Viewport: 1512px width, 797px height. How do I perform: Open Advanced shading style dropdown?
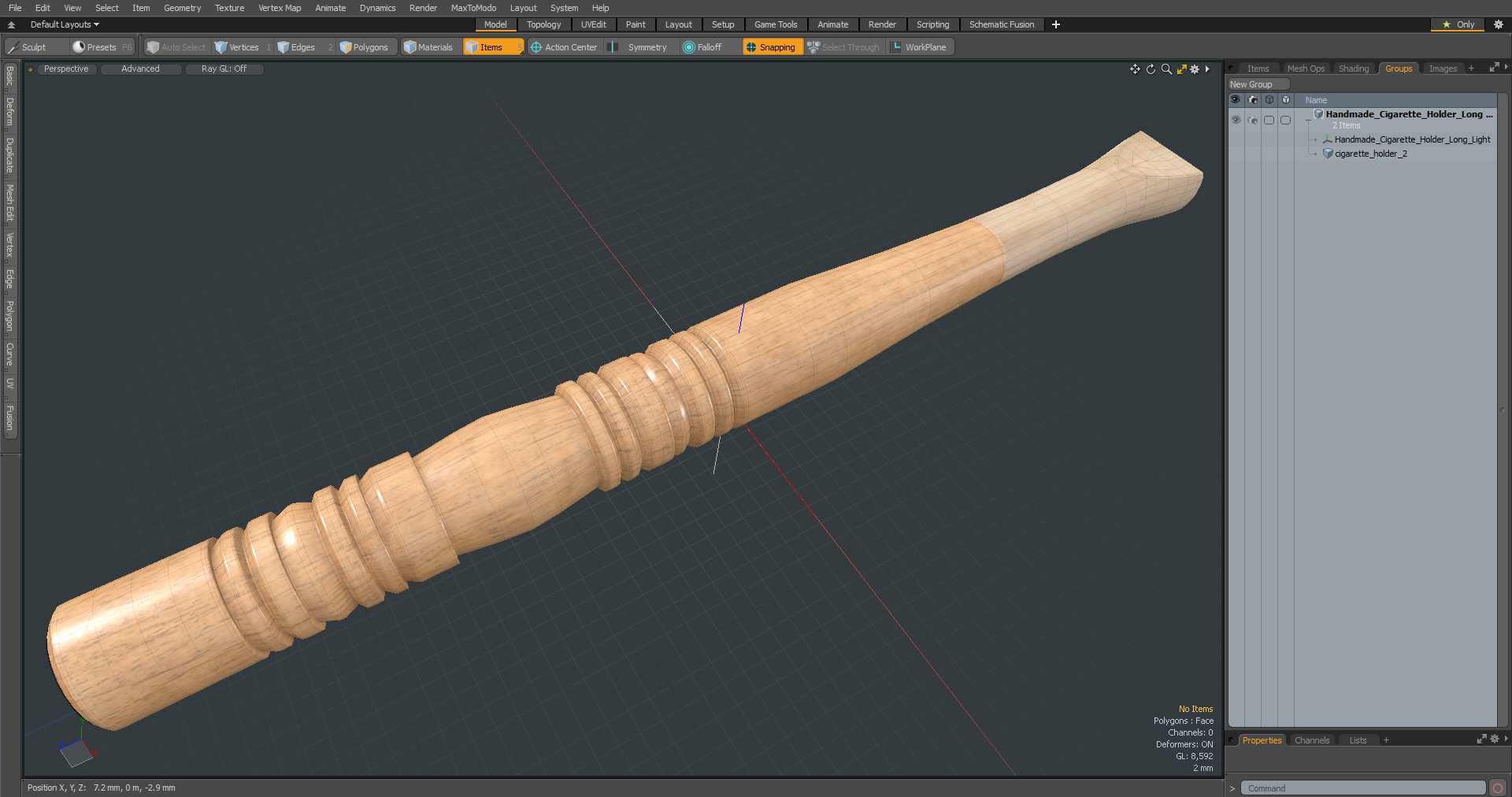coord(140,69)
